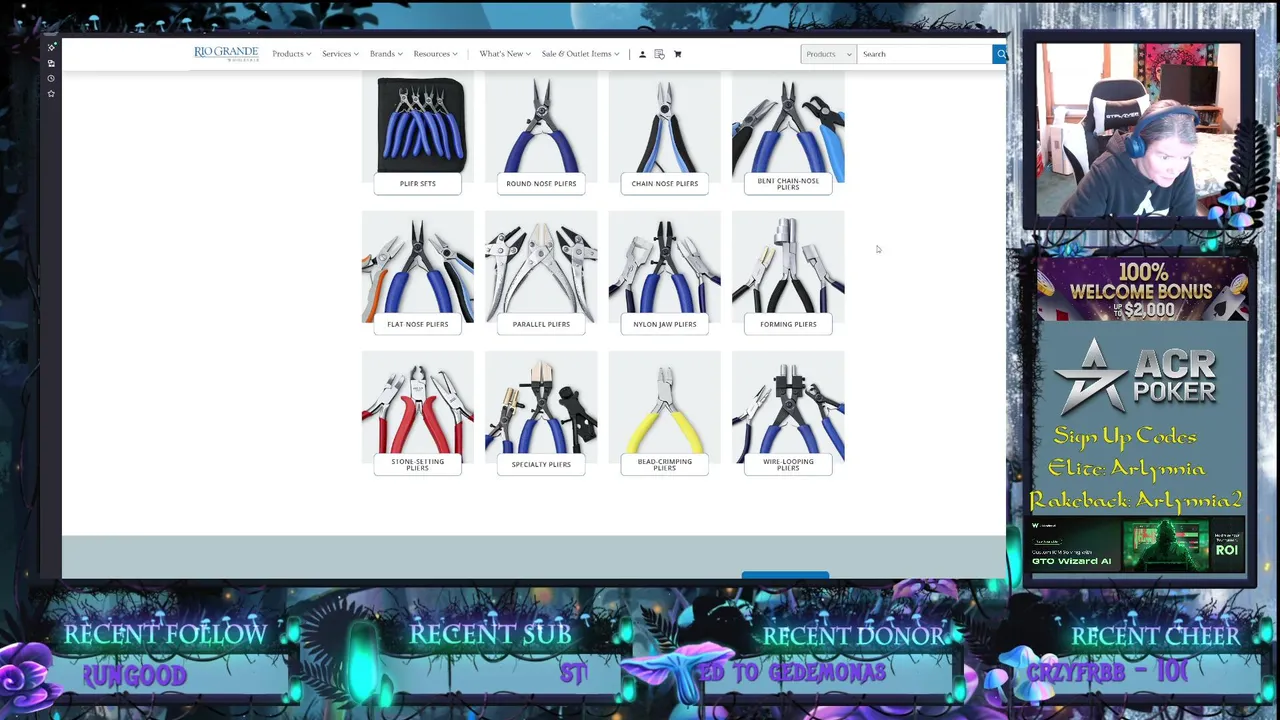1280x720 pixels.
Task: Expand the Sale & Outlet Items menu
Action: coord(580,54)
